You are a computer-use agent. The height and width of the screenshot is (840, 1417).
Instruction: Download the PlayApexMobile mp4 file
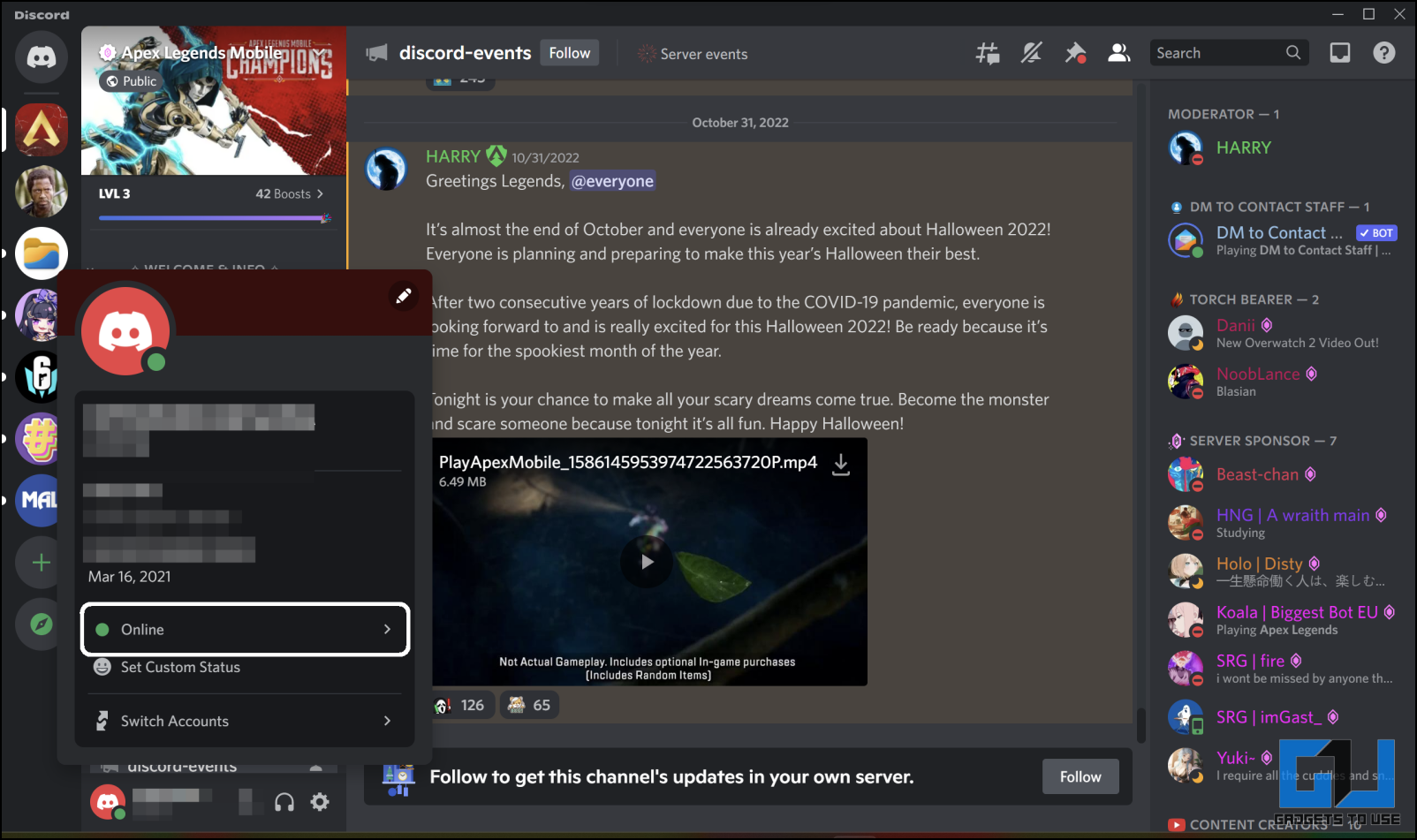pyautogui.click(x=841, y=465)
